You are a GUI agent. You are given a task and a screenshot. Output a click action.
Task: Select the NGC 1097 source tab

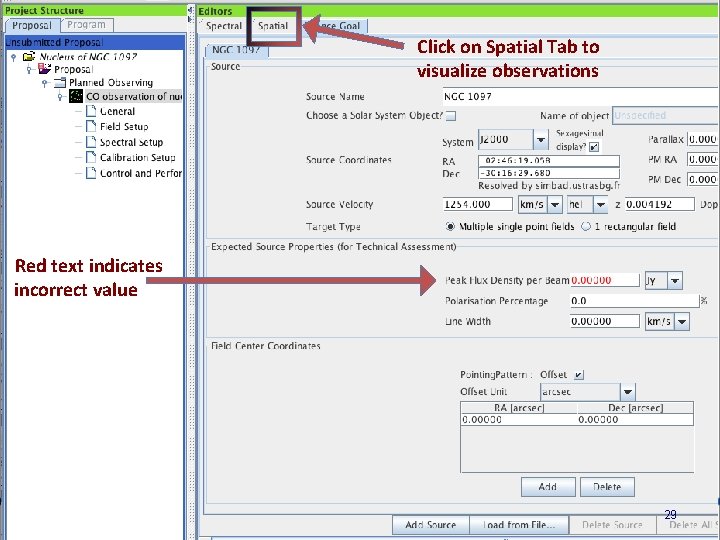(236, 50)
